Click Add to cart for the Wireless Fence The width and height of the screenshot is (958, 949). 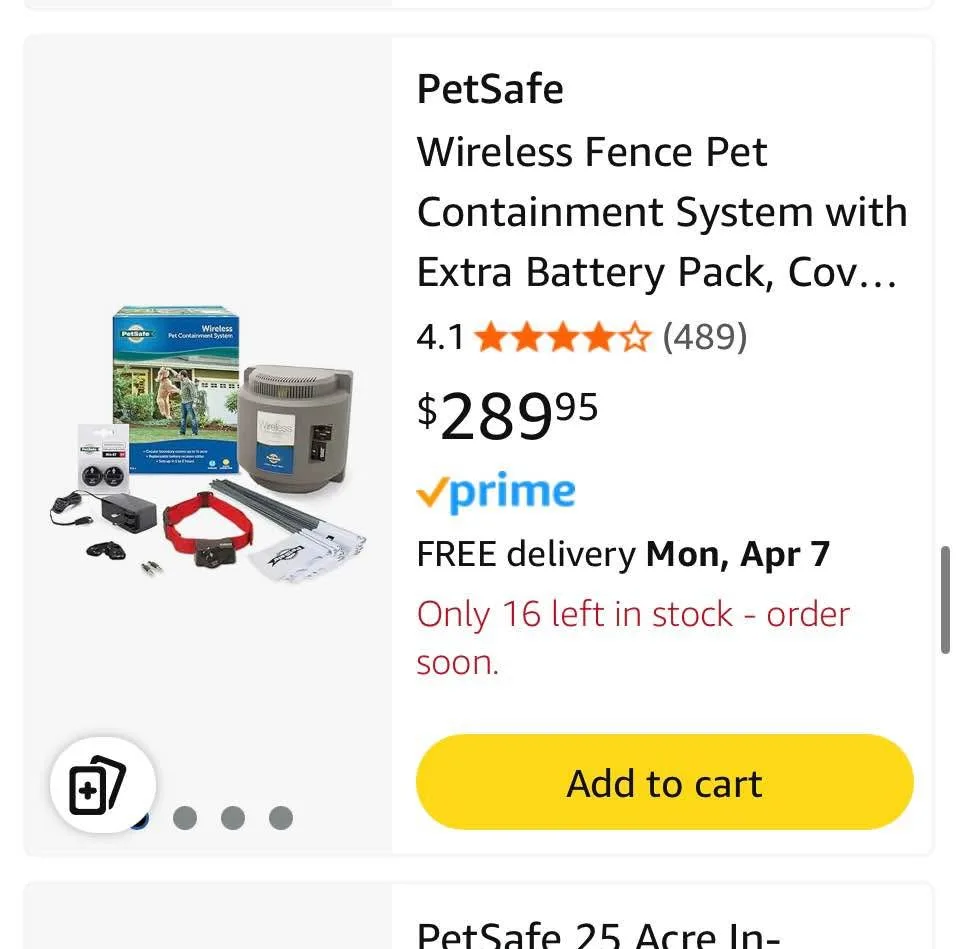663,783
